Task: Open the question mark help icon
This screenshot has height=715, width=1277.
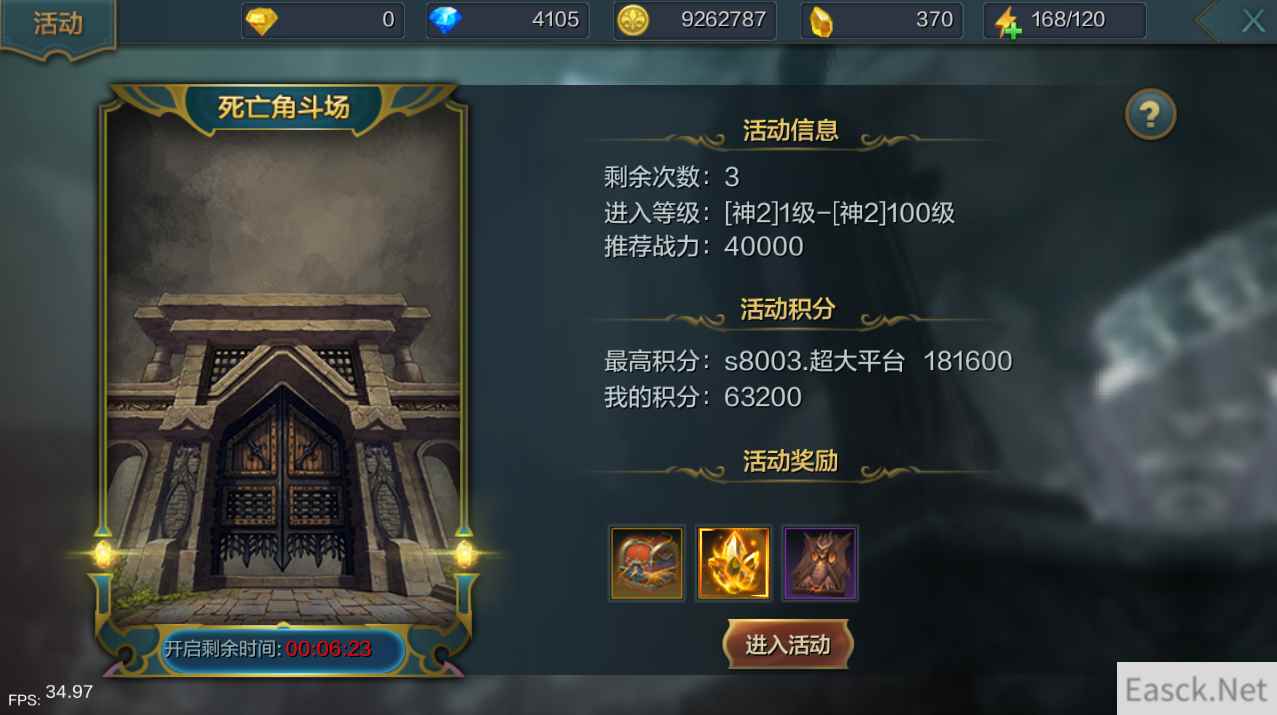Action: tap(1150, 115)
